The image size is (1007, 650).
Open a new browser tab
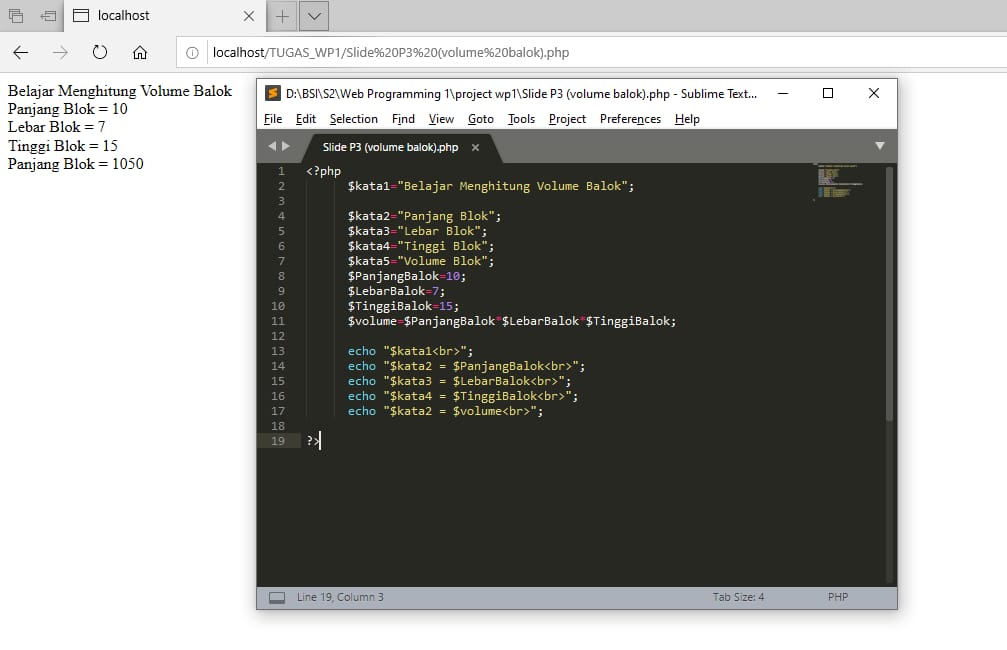[x=282, y=16]
